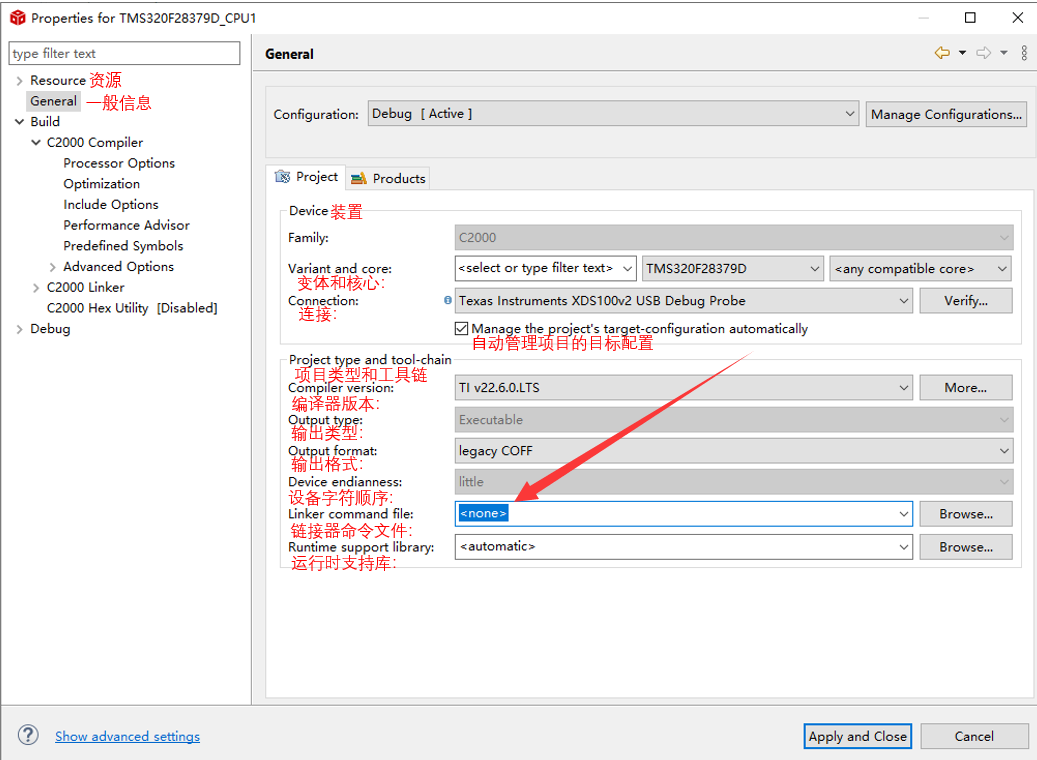Toggle Manage the project's target-configuration automatically

pyautogui.click(x=462, y=328)
